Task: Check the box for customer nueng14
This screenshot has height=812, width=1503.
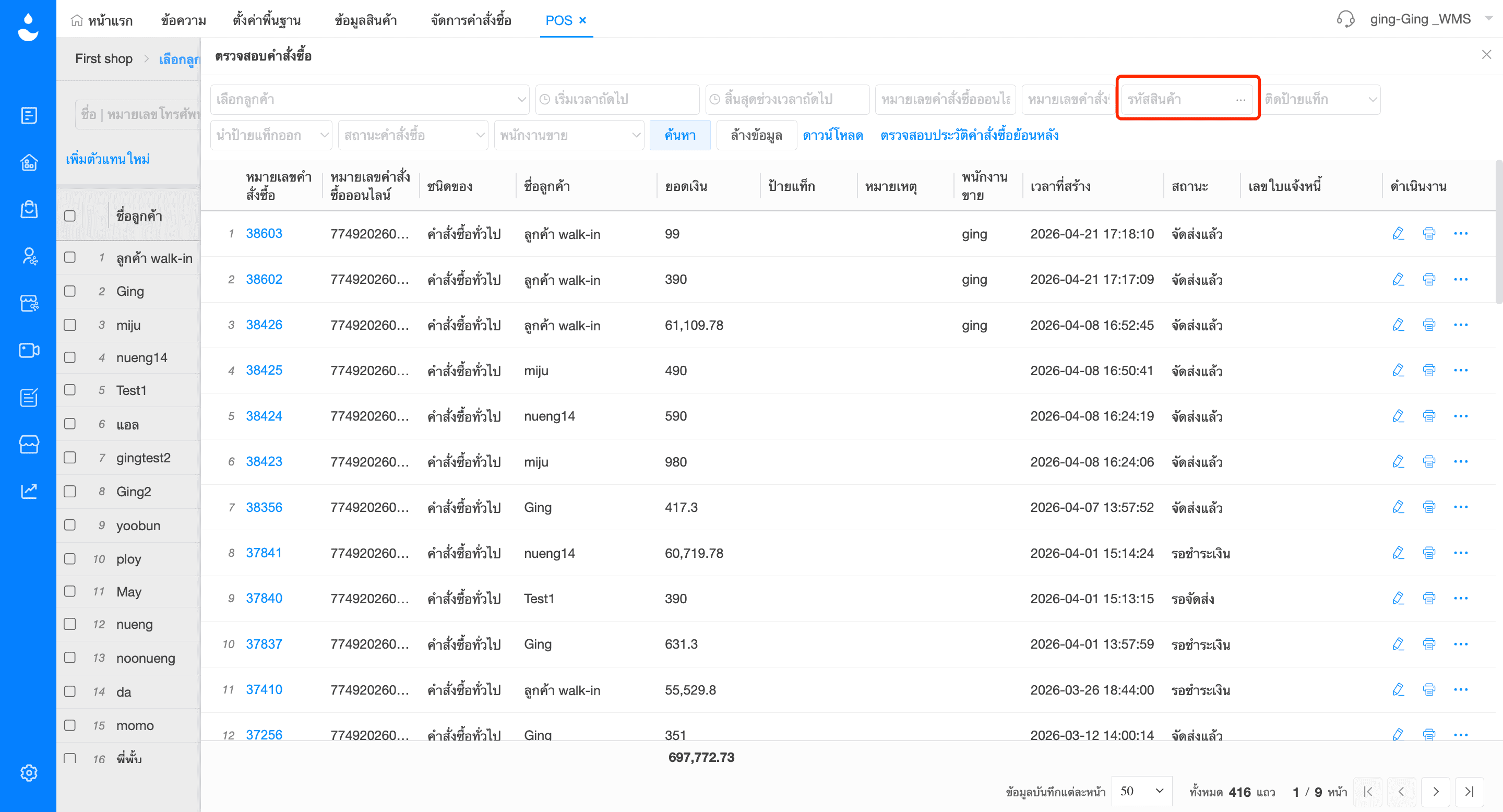Action: [69, 357]
